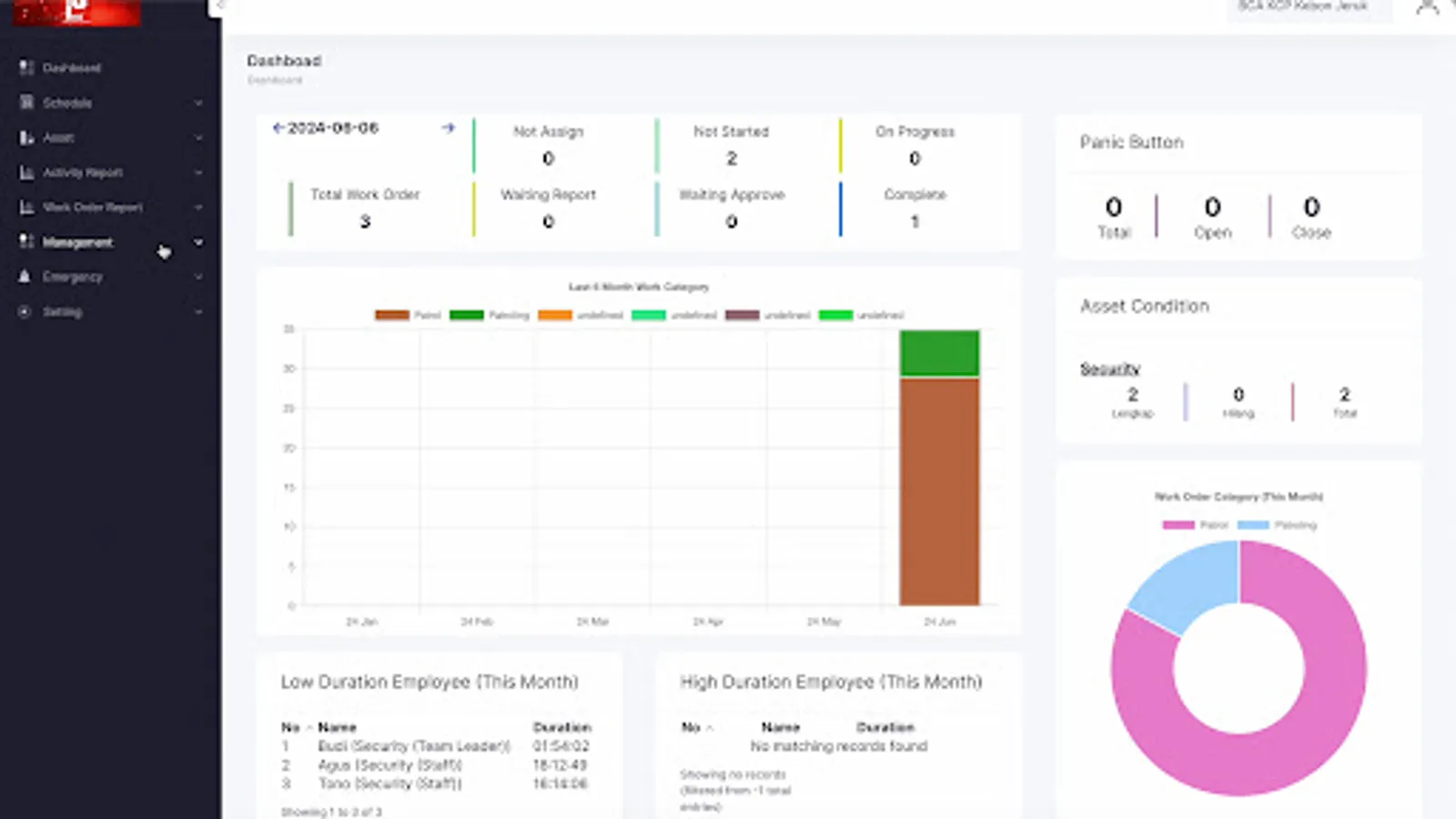Open the Dashboard sidebar icon
Image resolution: width=1456 pixels, height=819 pixels.
25,67
